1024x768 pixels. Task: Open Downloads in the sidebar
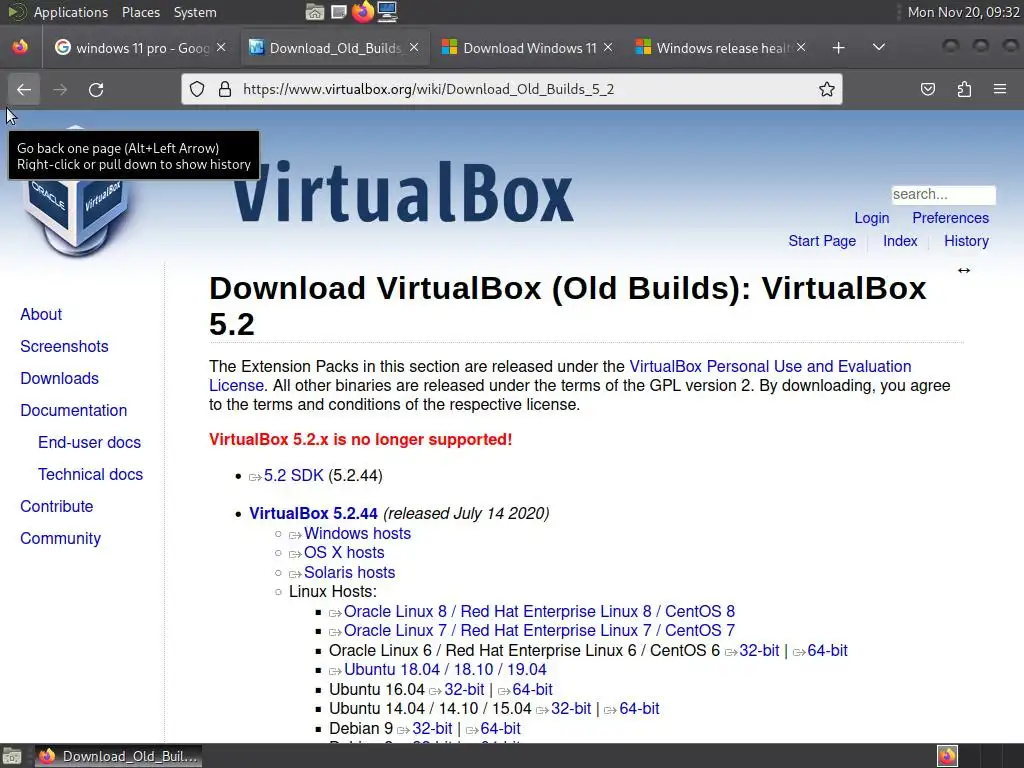(59, 378)
